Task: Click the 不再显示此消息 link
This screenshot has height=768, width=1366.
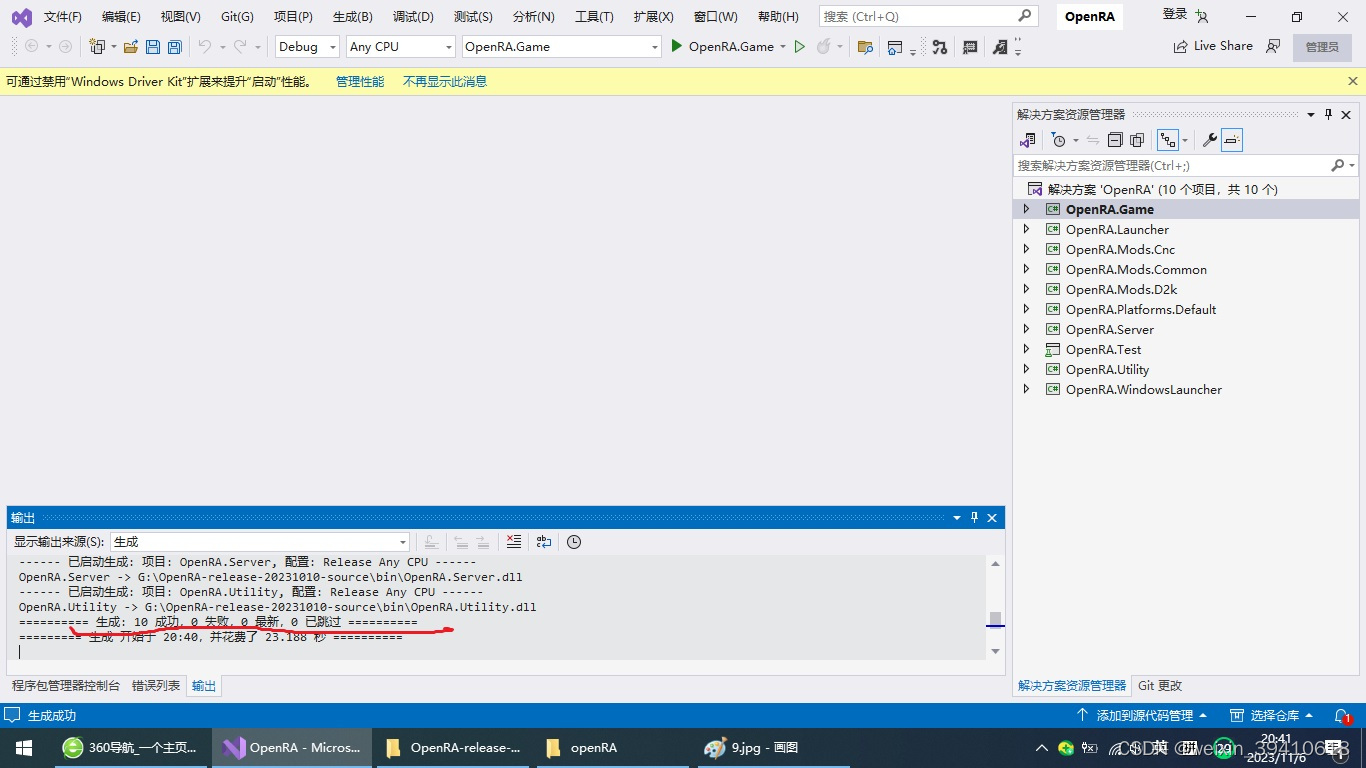Action: point(445,82)
